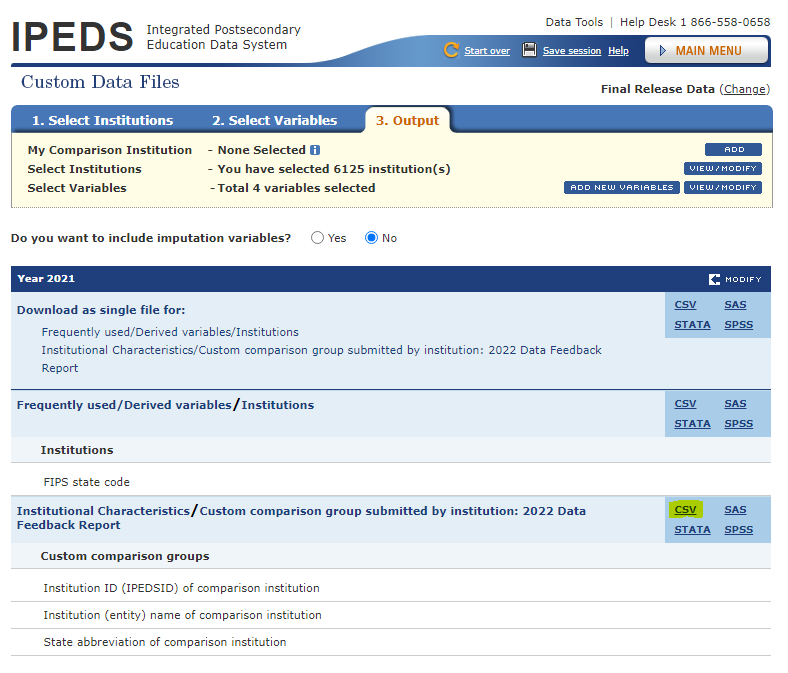The image size is (788, 673).
Task: Download Frequently used/Derived variables as STATA
Action: [x=692, y=424]
